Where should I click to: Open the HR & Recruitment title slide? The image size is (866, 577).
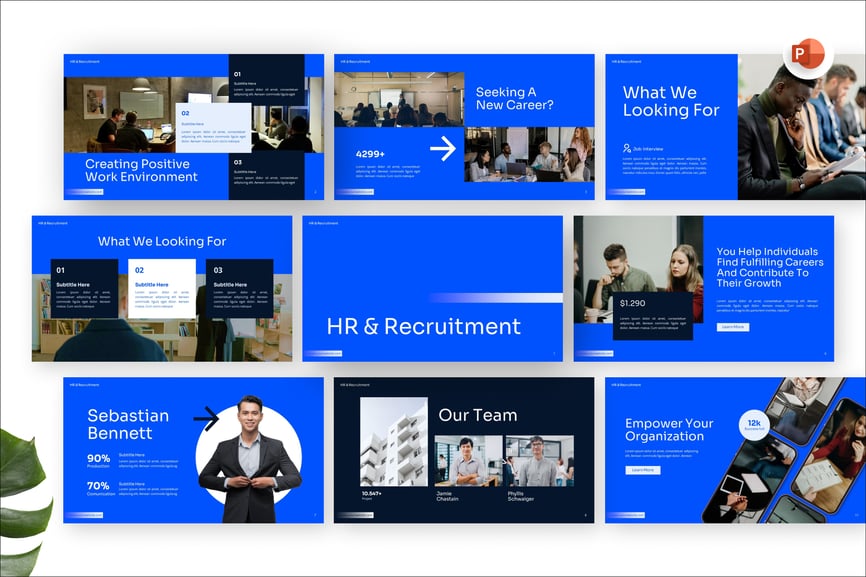(432, 288)
